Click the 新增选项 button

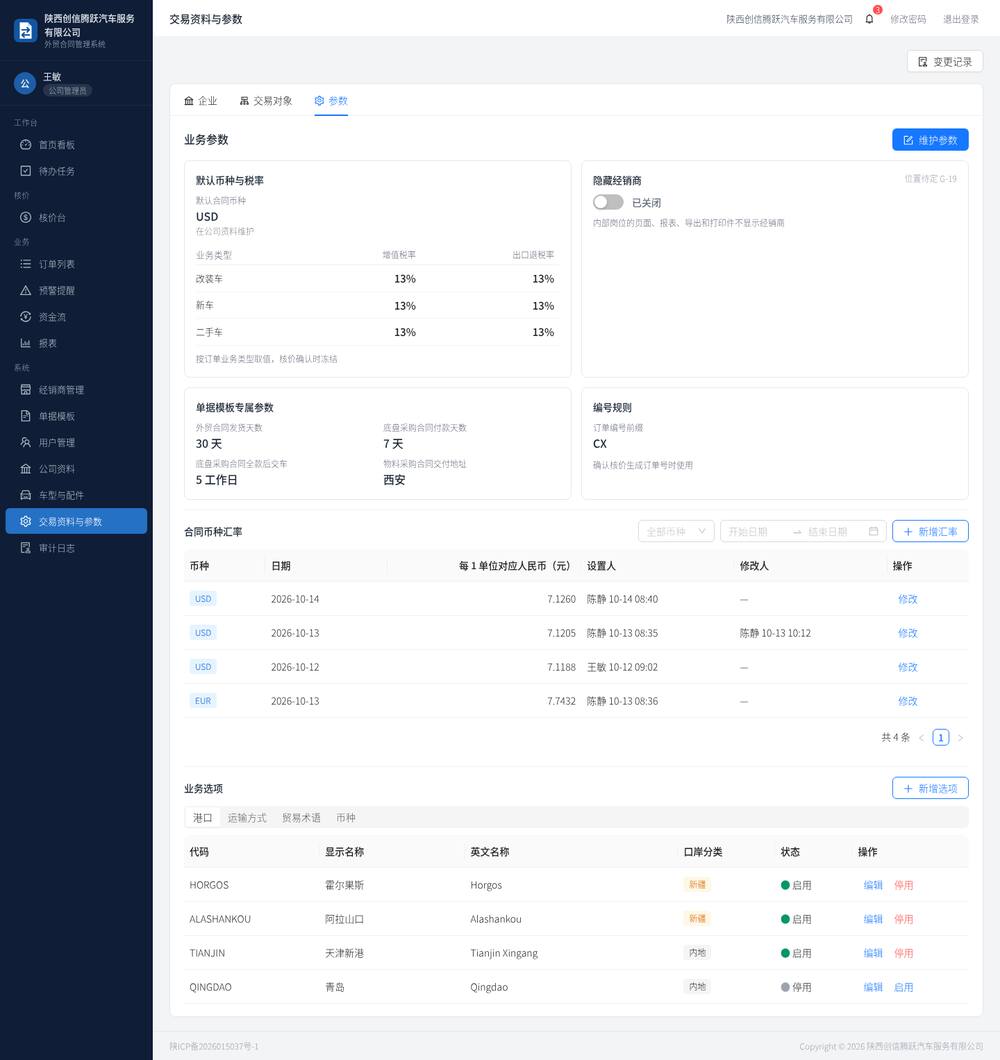[x=930, y=788]
